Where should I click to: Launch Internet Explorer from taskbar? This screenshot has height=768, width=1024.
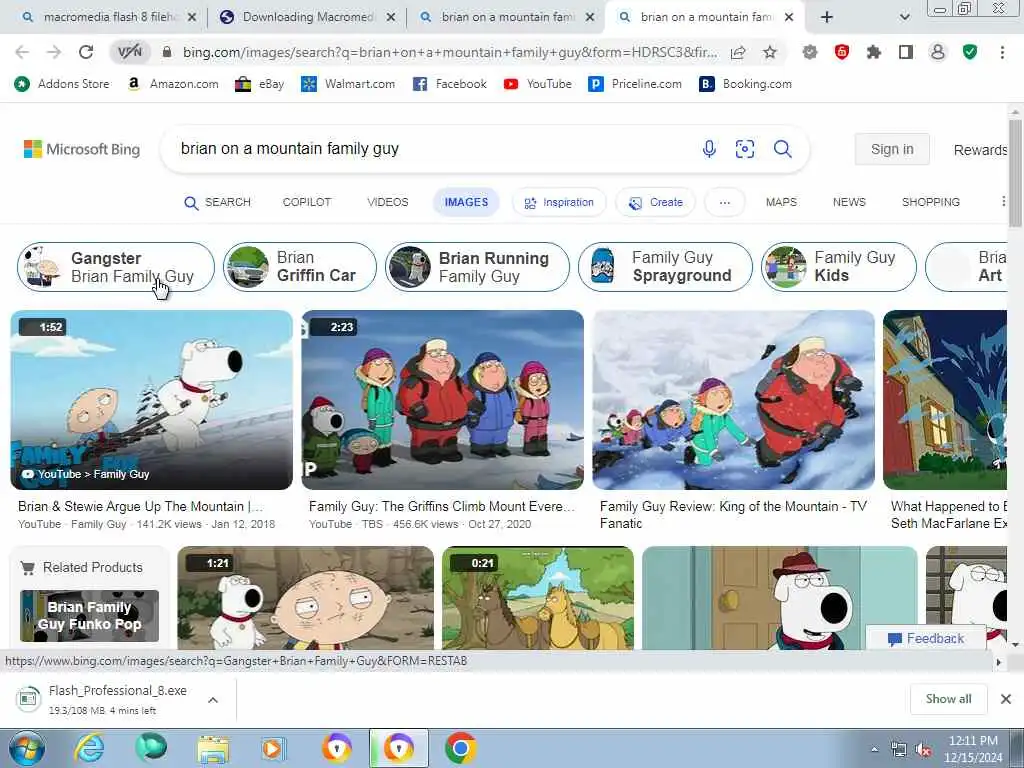(x=89, y=748)
